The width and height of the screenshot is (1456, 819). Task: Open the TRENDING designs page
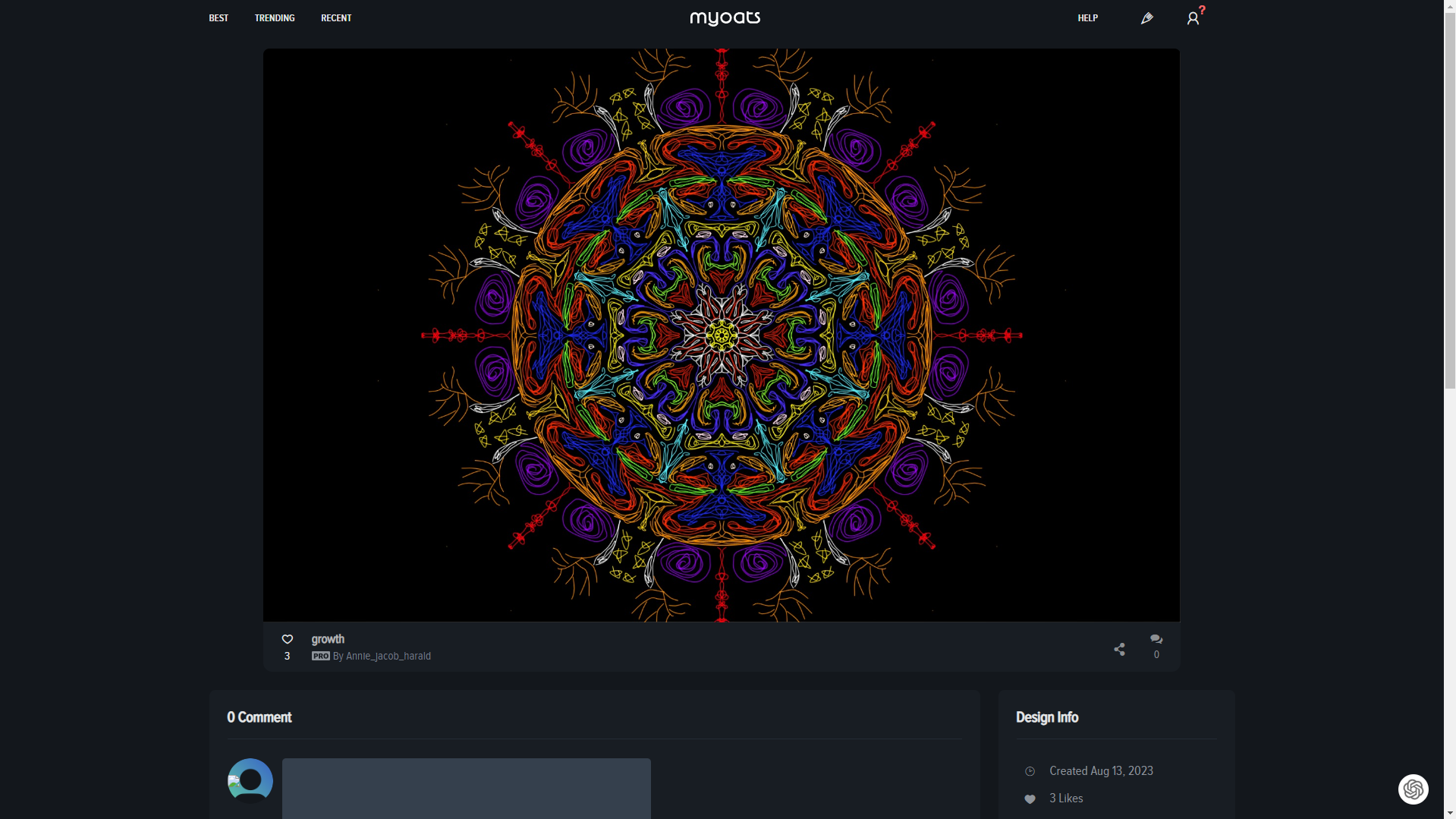point(275,18)
